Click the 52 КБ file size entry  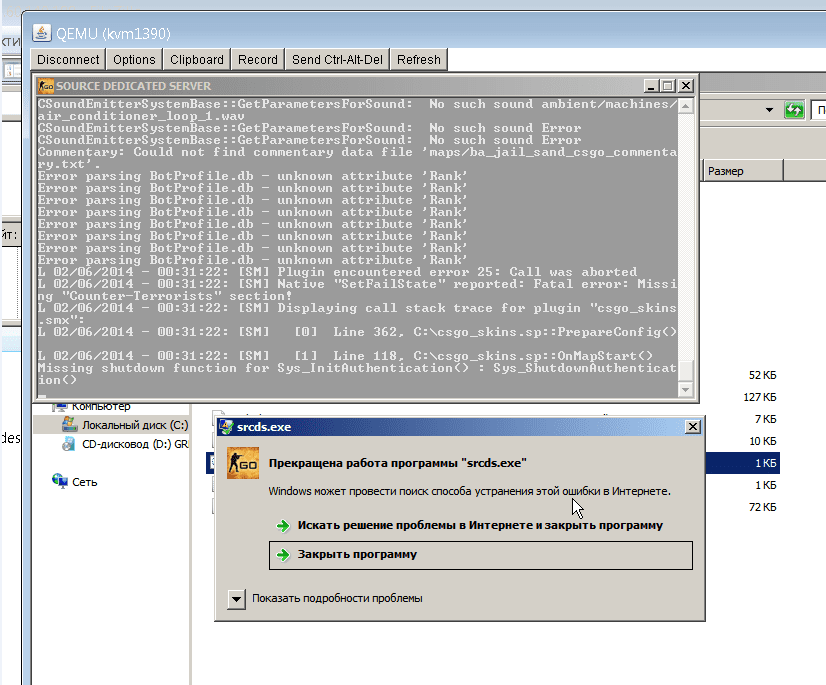(x=762, y=375)
